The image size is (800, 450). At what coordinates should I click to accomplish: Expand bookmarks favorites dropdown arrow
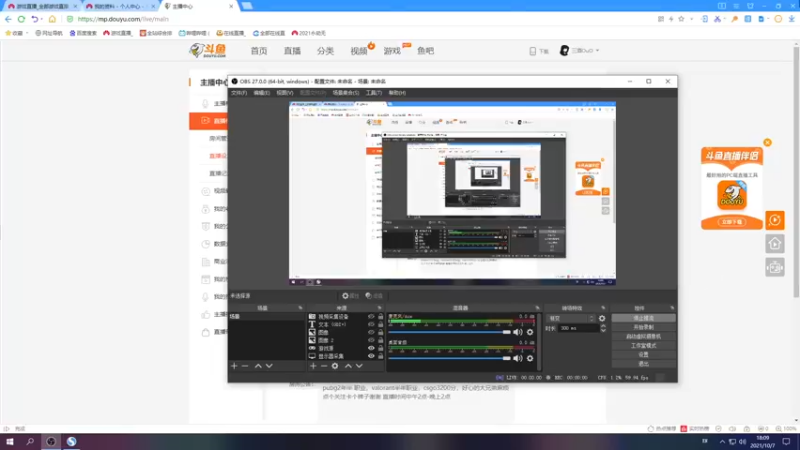(27, 33)
